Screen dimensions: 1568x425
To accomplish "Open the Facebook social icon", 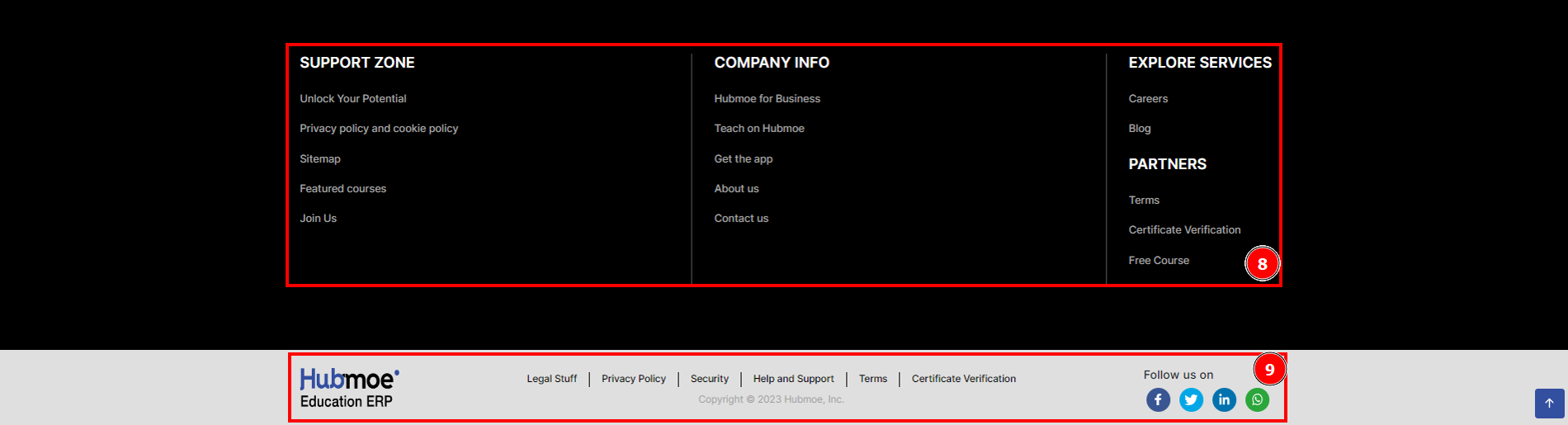I will coord(1158,400).
